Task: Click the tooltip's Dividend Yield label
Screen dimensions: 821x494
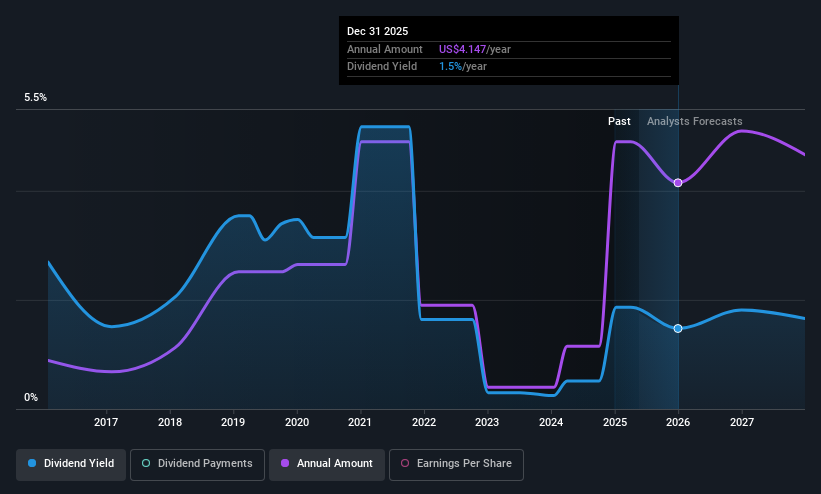Action: coord(382,67)
